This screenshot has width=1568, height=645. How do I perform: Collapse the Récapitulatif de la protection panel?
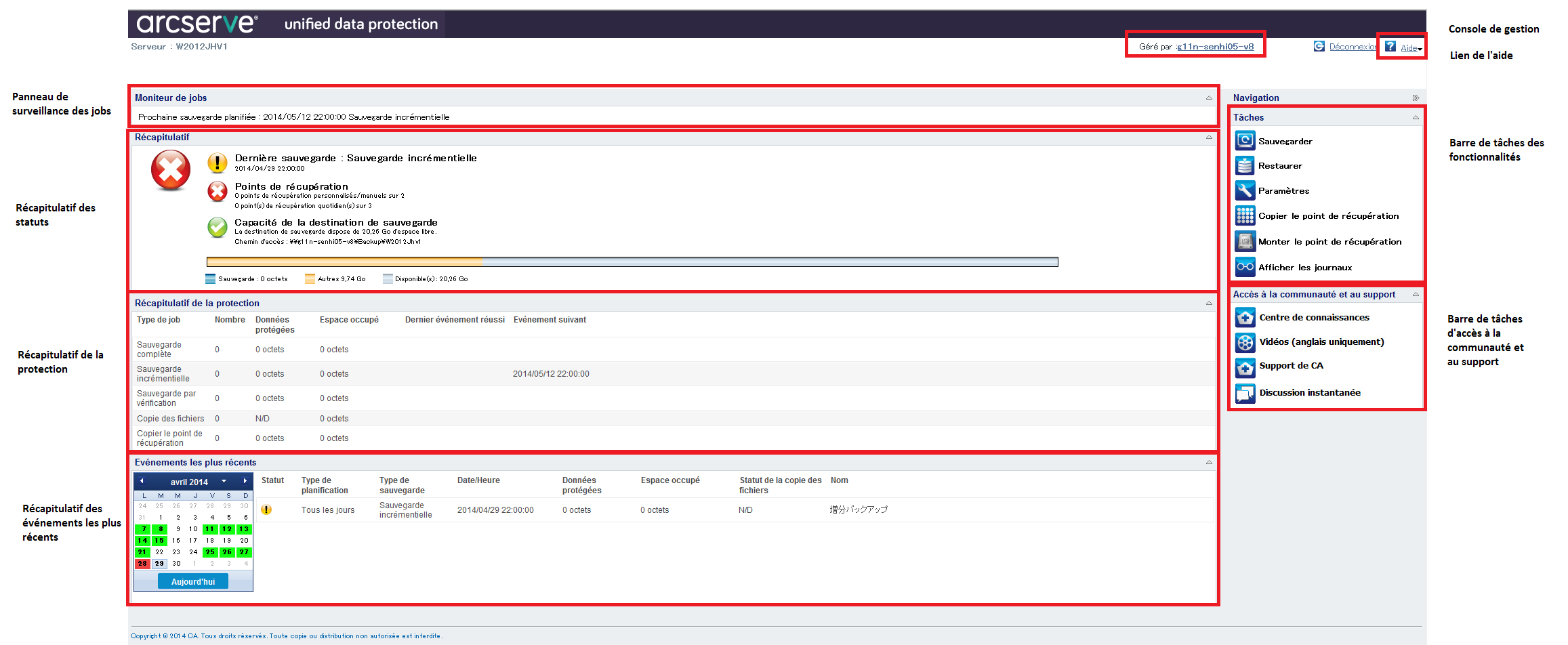coord(1209,303)
